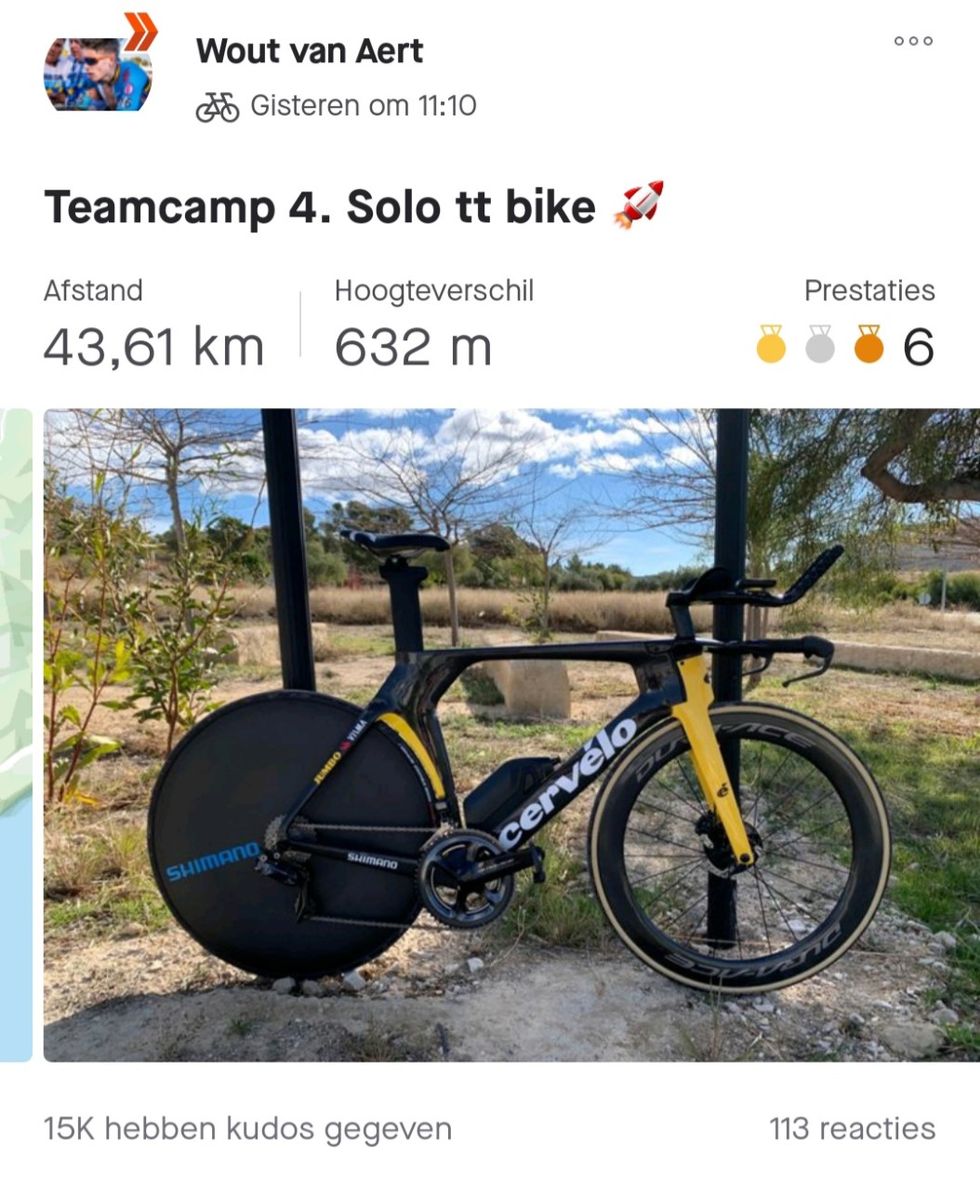Click the gold medal icon
The image size is (980, 1190).
771,345
